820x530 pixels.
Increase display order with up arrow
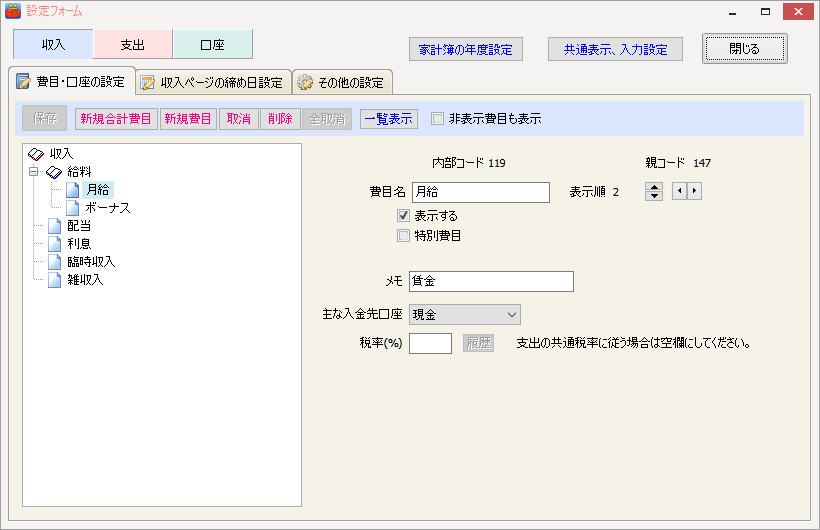tap(654, 187)
